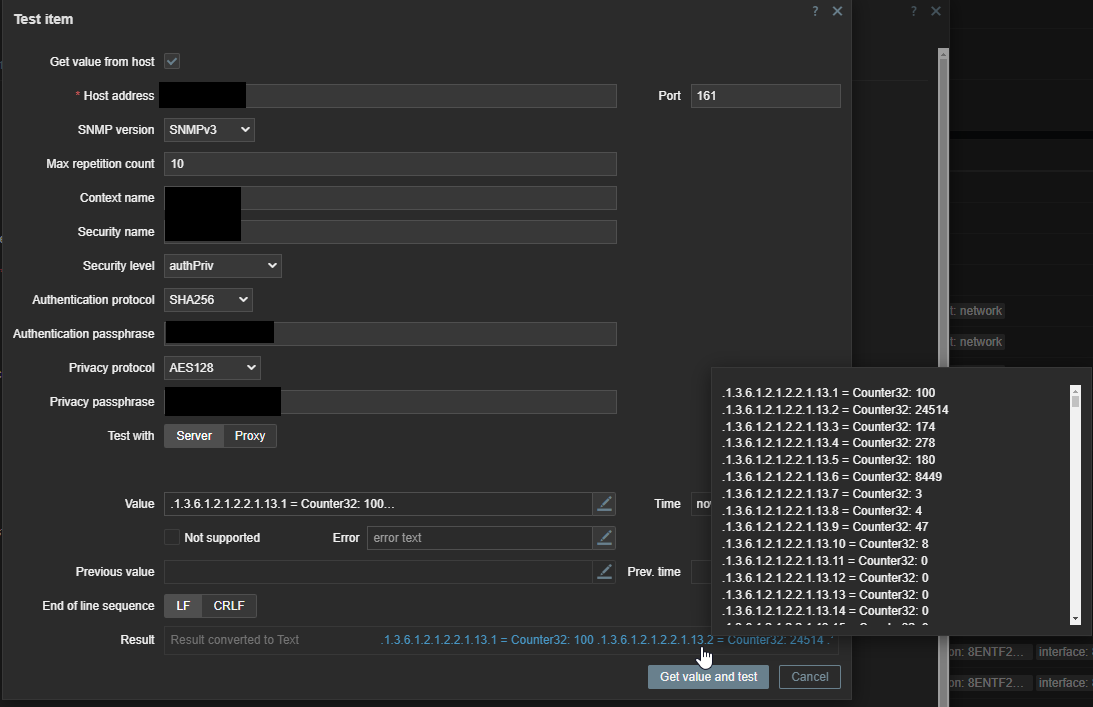Viewport: 1093px width, 707px height.
Task: Click the Context name field
Action: click(390, 198)
